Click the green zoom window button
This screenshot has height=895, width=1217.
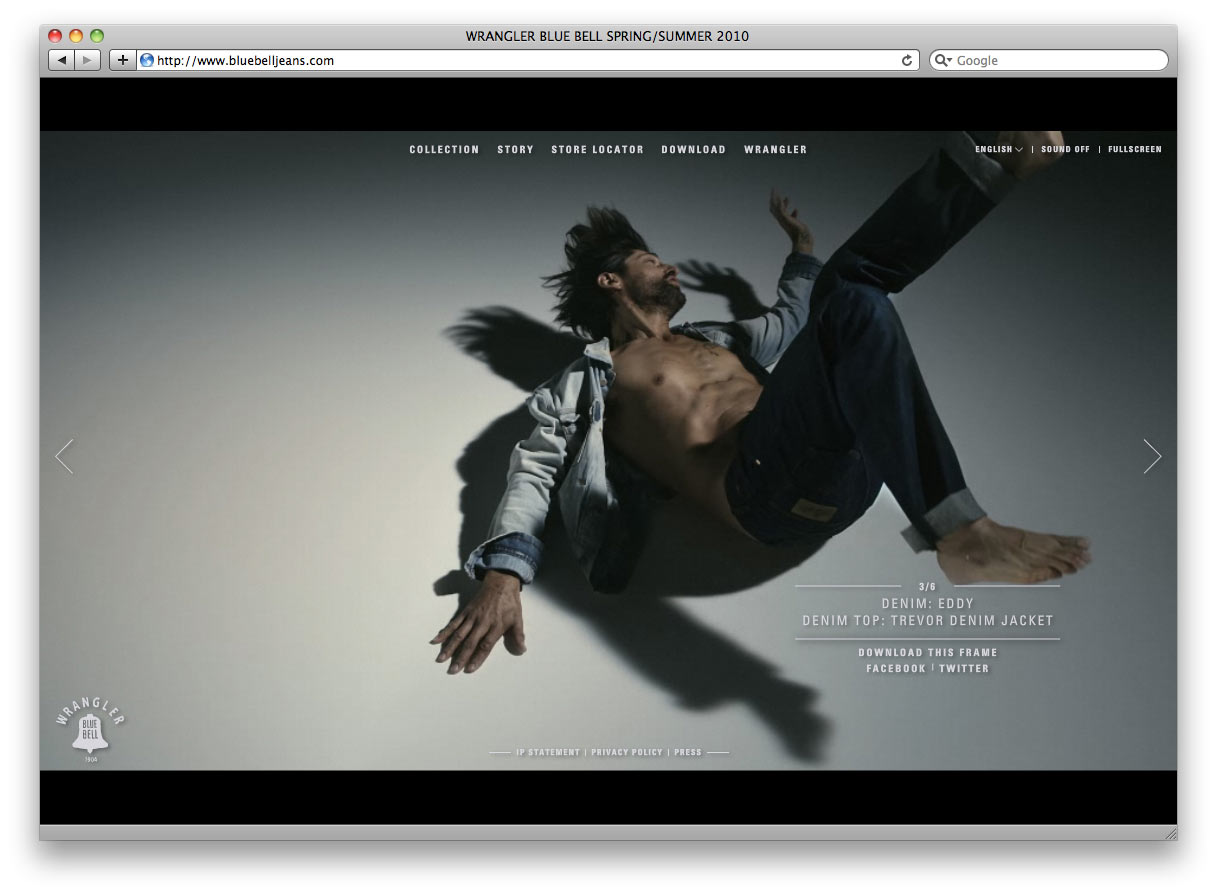tap(97, 36)
